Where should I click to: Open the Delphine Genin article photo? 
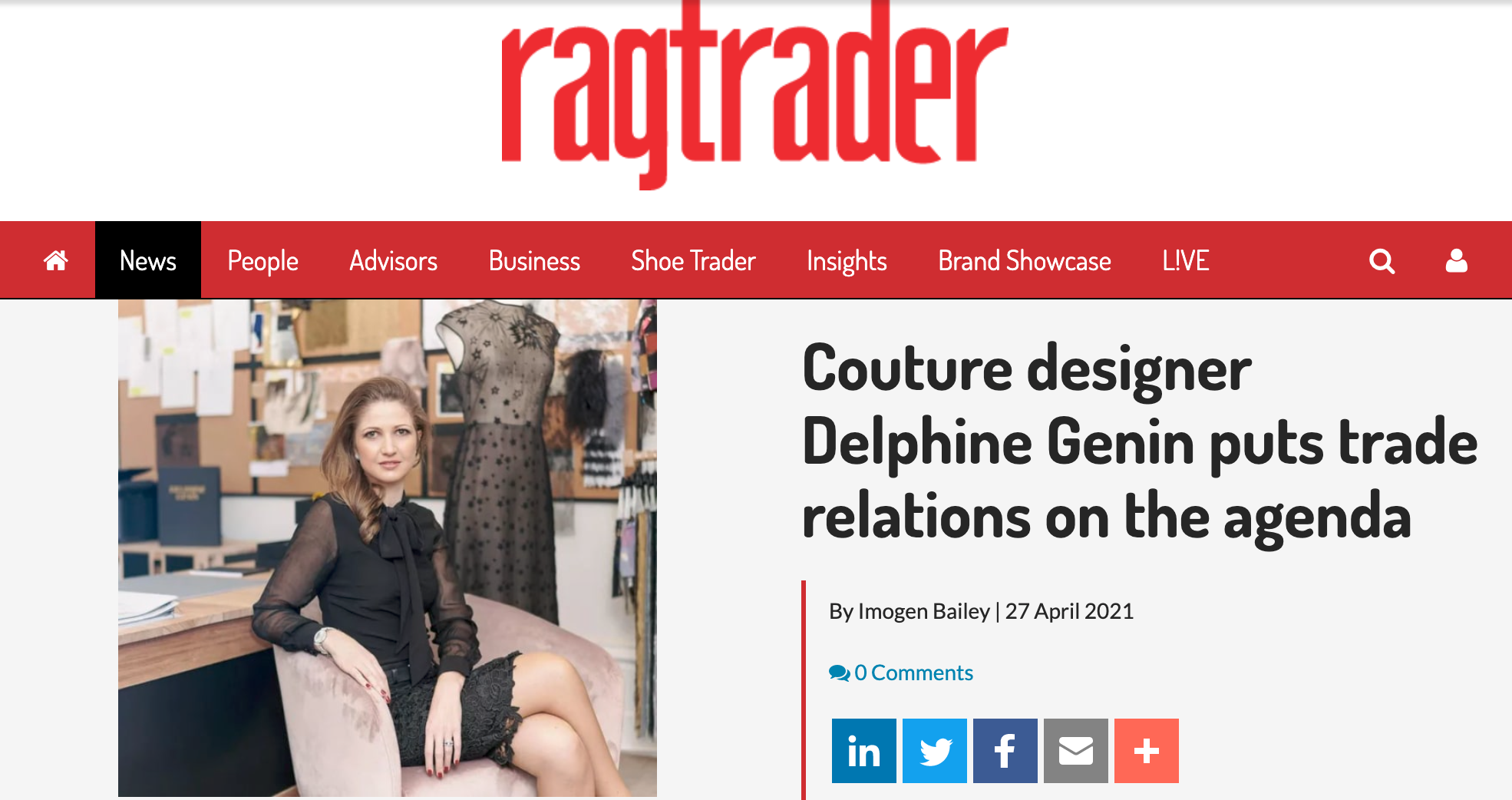pos(388,547)
